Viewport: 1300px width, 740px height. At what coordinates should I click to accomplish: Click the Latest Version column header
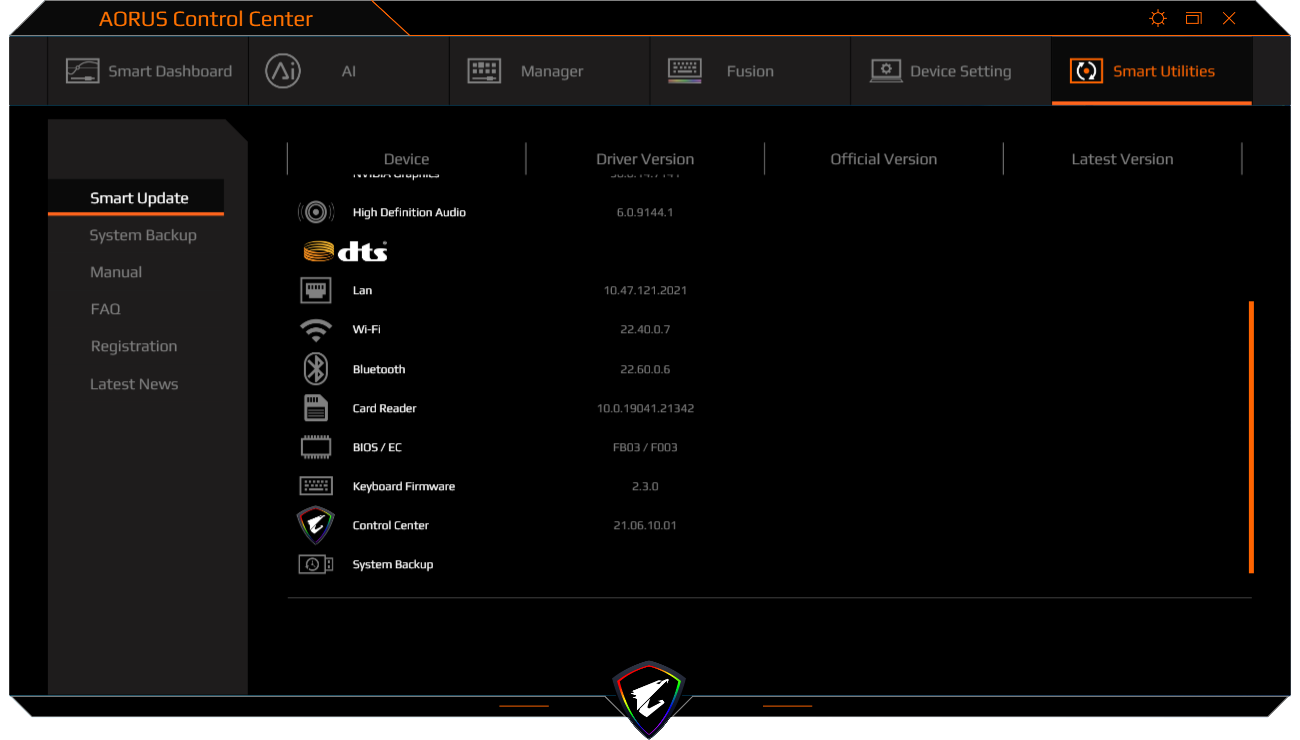[x=1122, y=159]
